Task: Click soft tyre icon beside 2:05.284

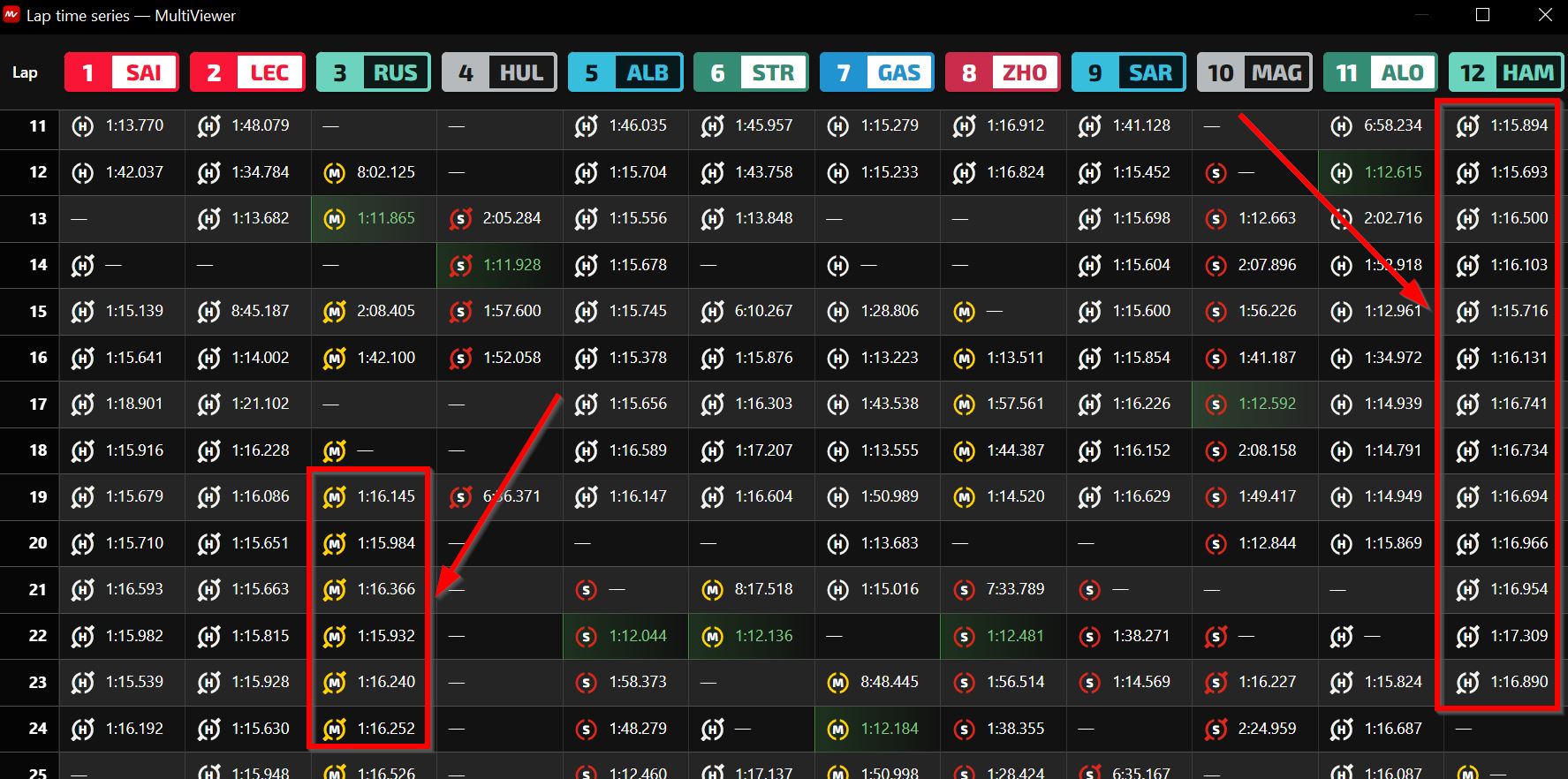Action: [x=460, y=219]
